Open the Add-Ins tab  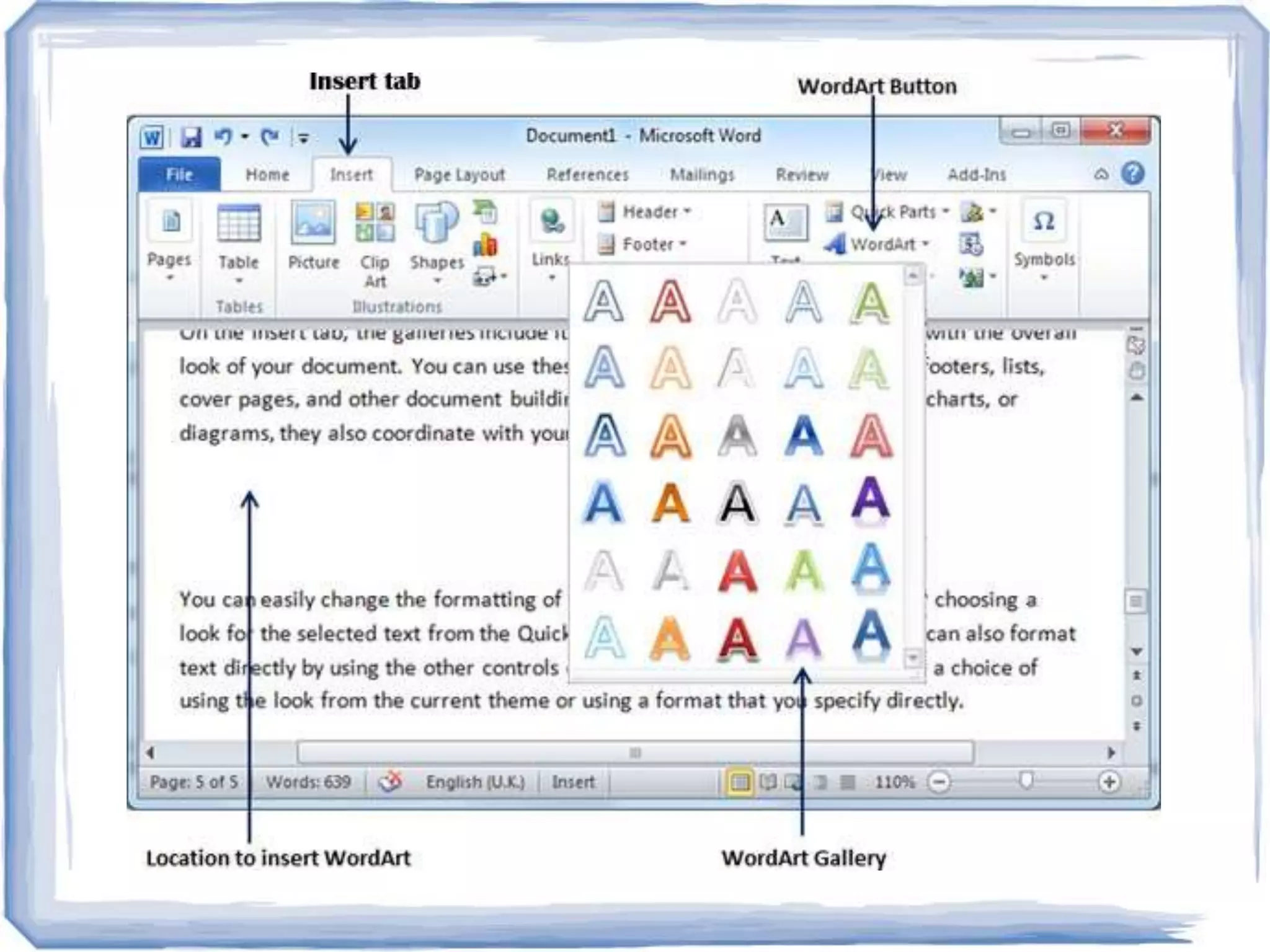pos(976,175)
